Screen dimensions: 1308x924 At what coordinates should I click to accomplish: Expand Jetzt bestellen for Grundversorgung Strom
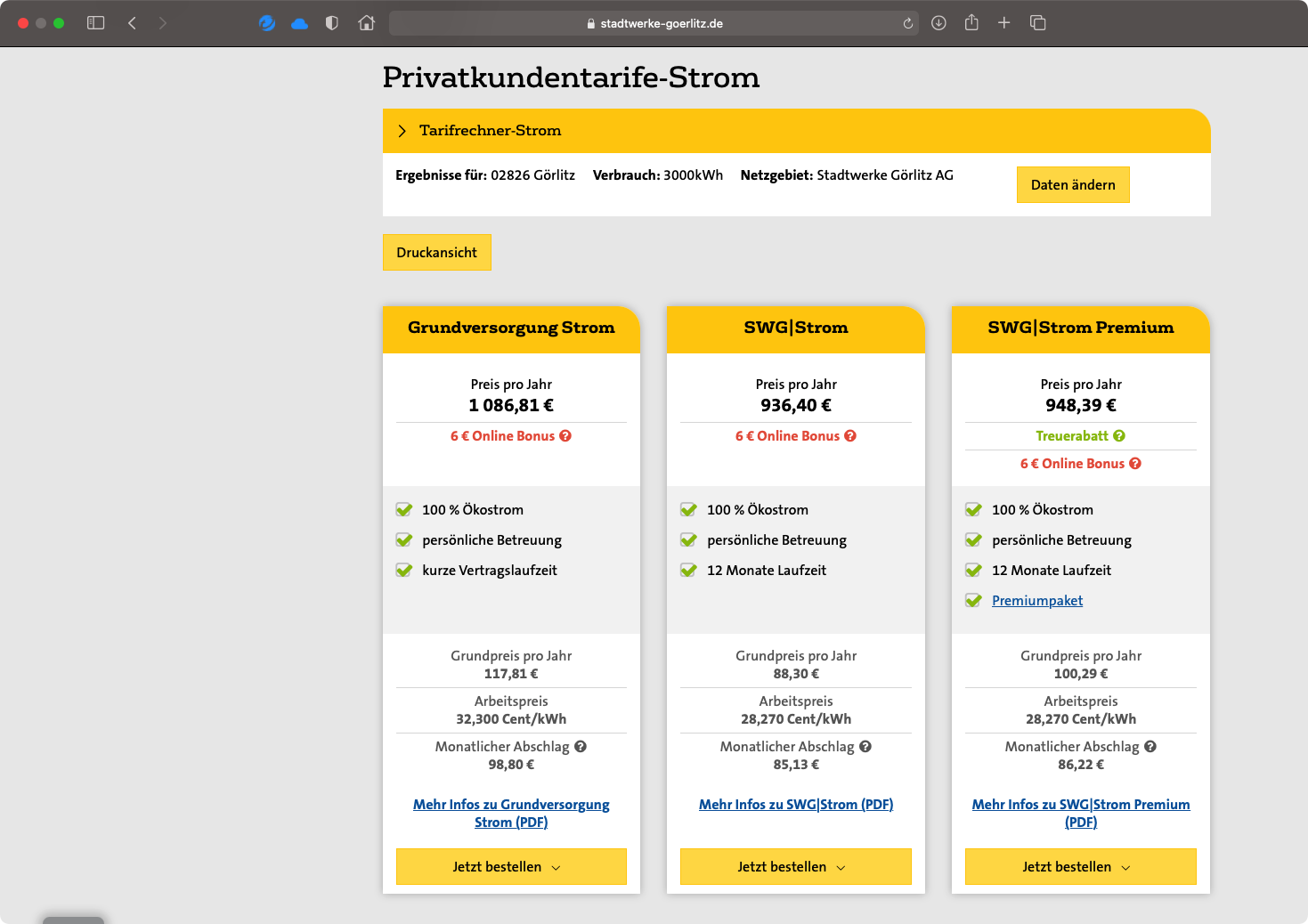click(511, 867)
